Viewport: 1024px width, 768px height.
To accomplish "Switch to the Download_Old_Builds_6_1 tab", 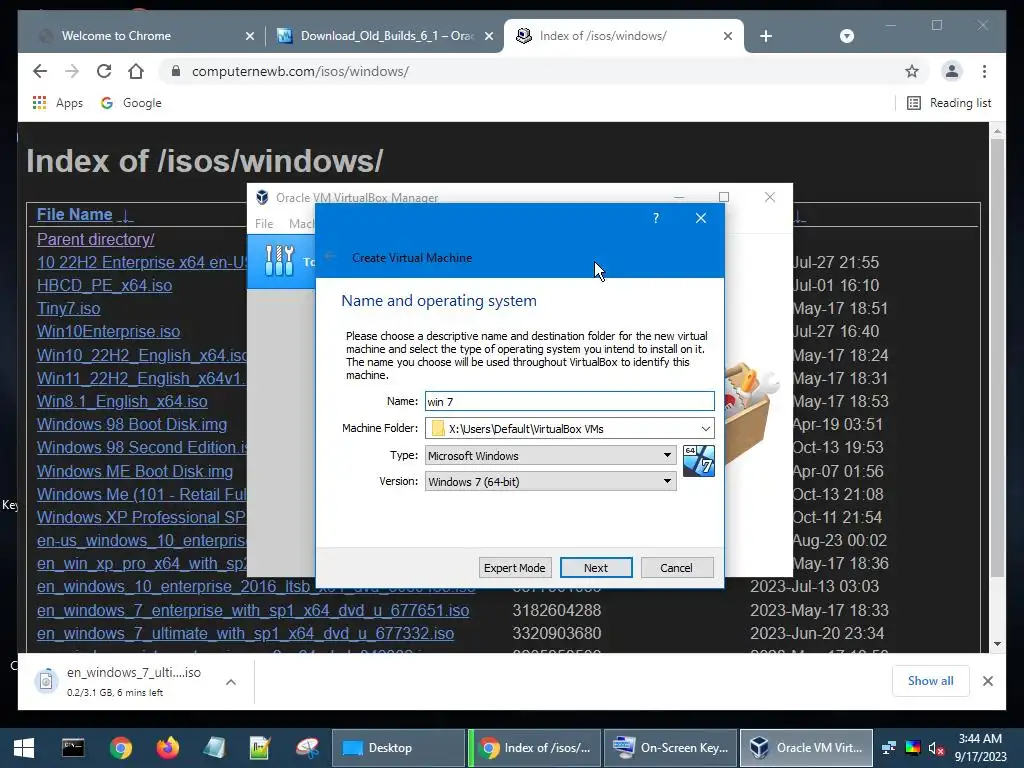I will point(384,36).
